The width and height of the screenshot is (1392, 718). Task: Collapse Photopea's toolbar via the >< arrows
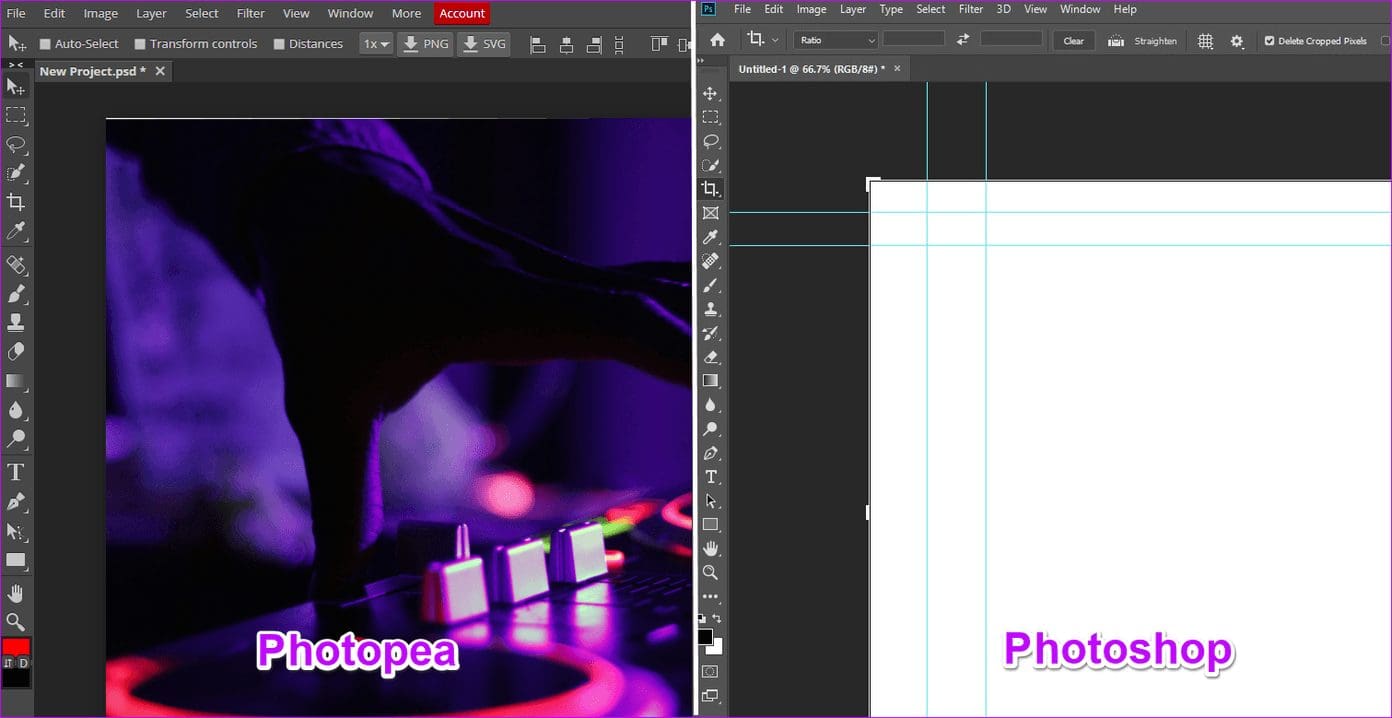[16, 64]
